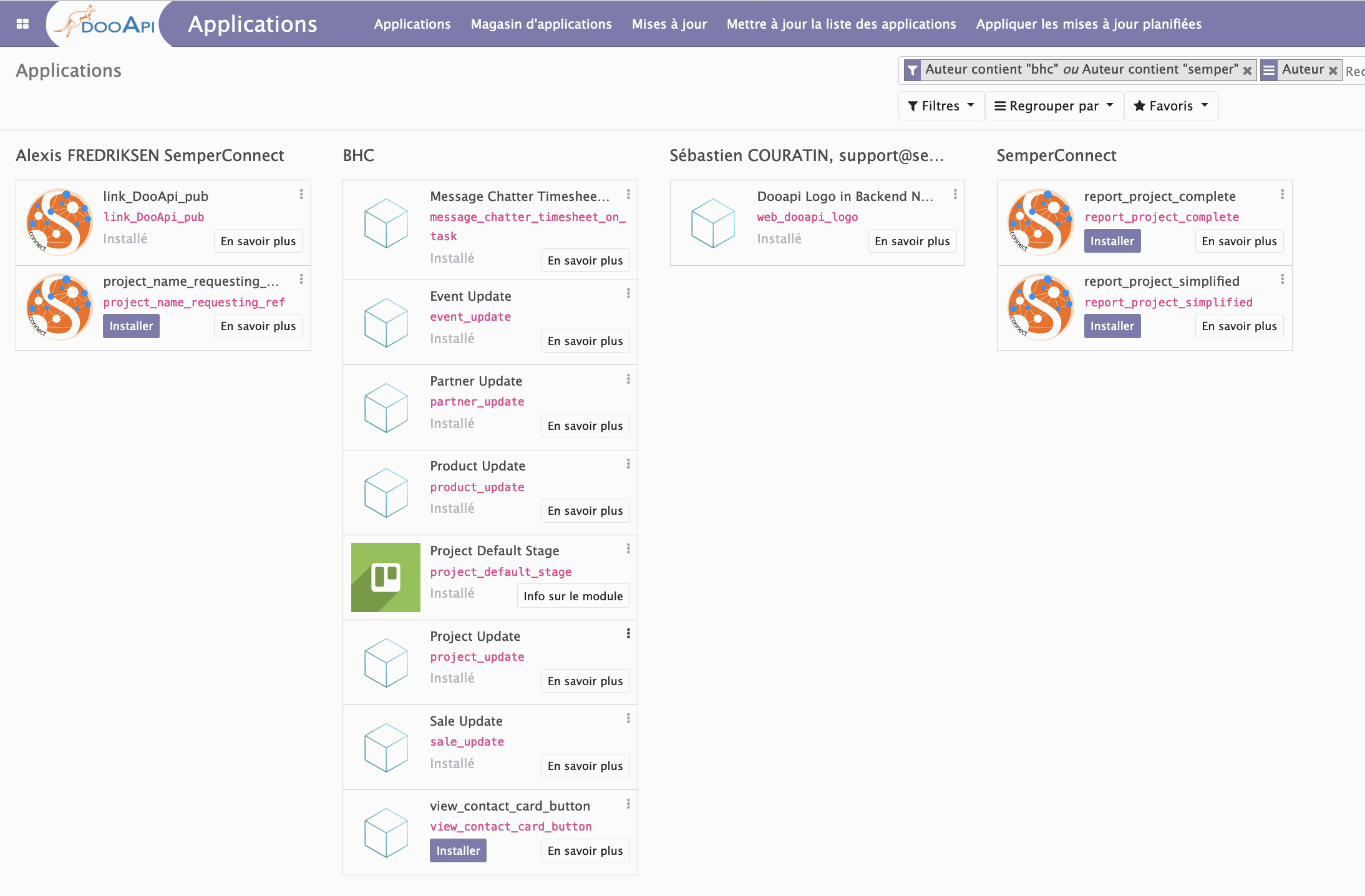Viewport: 1365px width, 896px height.
Task: Open kebab menu on report_project_complete card
Action: pyautogui.click(x=1282, y=195)
